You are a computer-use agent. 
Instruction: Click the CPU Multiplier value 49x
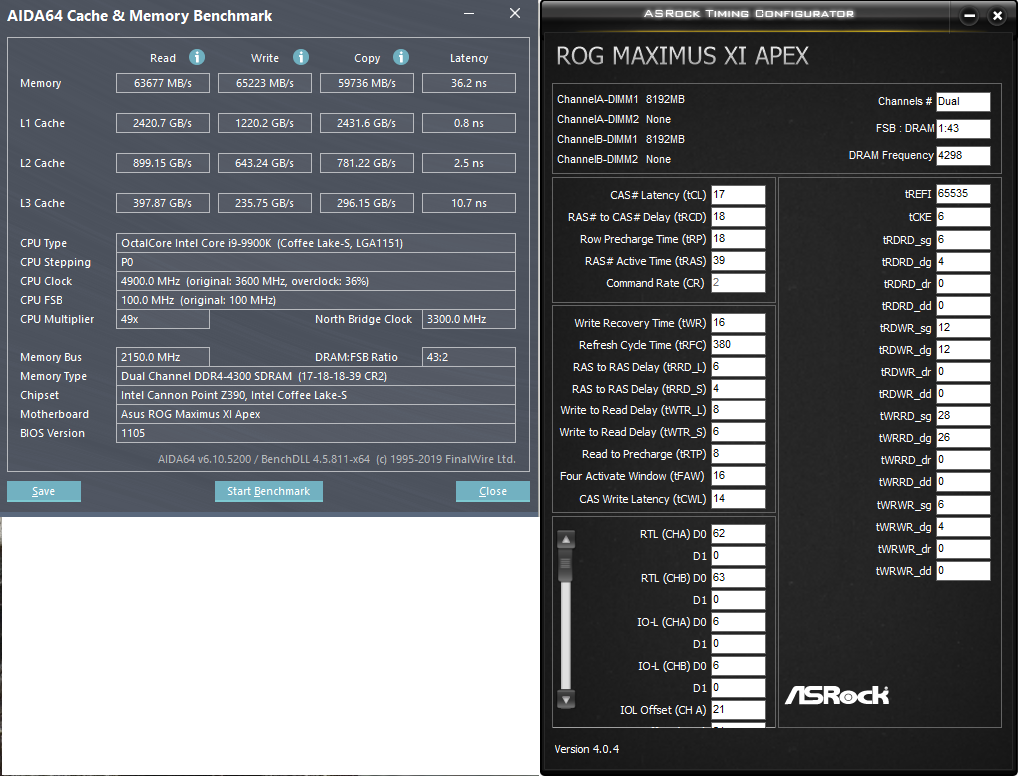tap(163, 319)
